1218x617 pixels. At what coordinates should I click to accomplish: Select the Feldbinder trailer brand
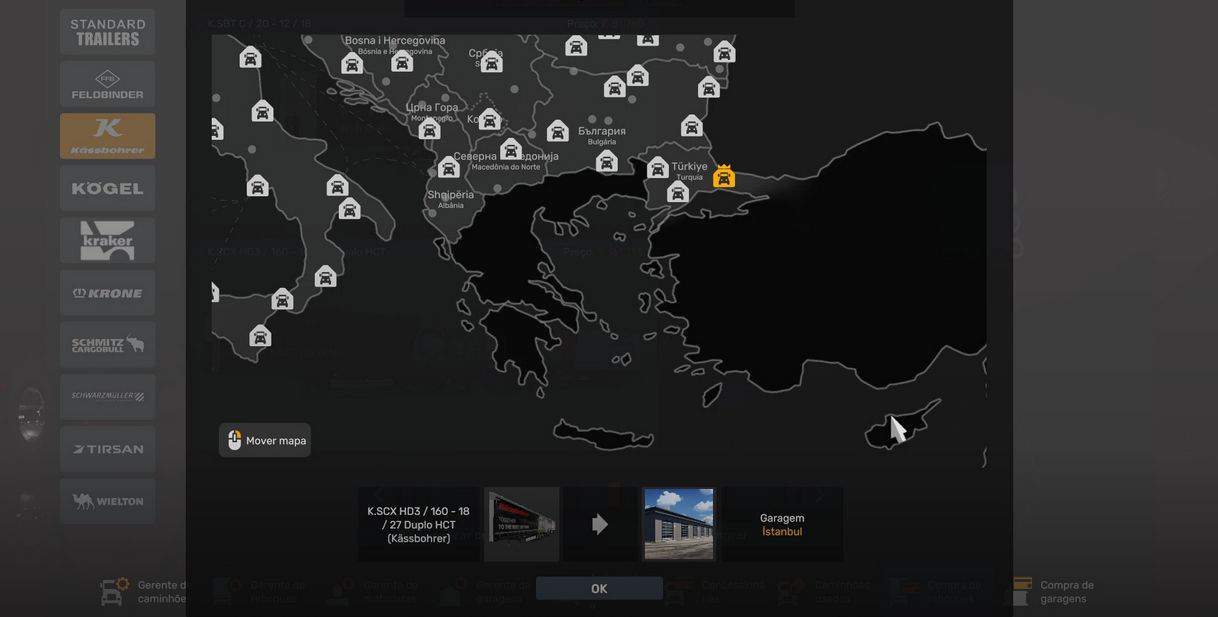[107, 84]
